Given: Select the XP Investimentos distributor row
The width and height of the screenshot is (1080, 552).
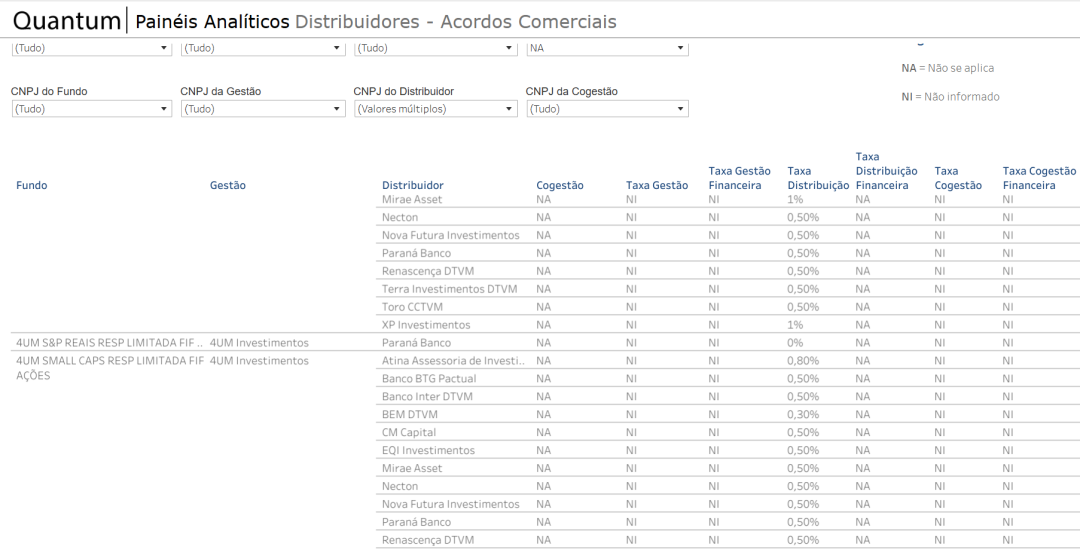Looking at the screenshot, I should (426, 325).
